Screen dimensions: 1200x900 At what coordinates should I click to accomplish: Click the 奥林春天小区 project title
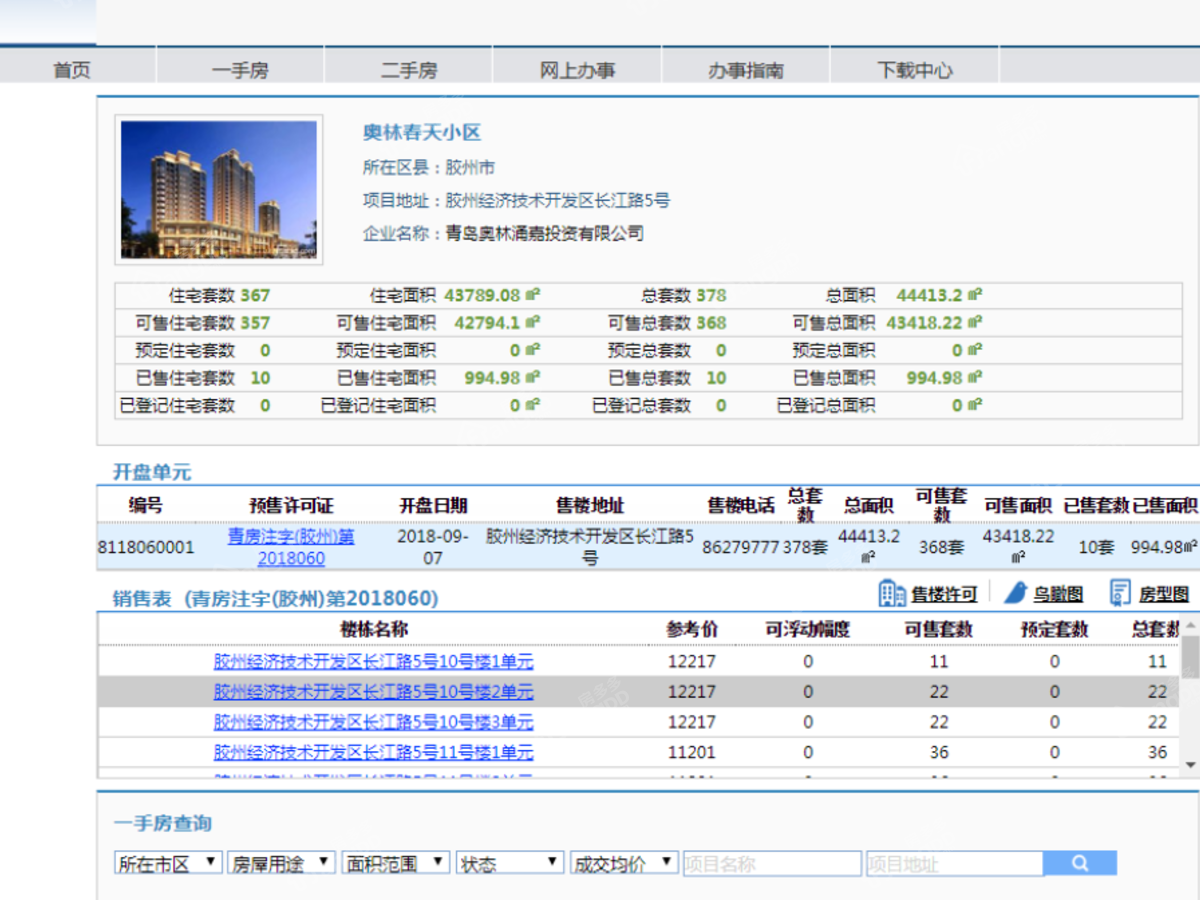(x=422, y=133)
